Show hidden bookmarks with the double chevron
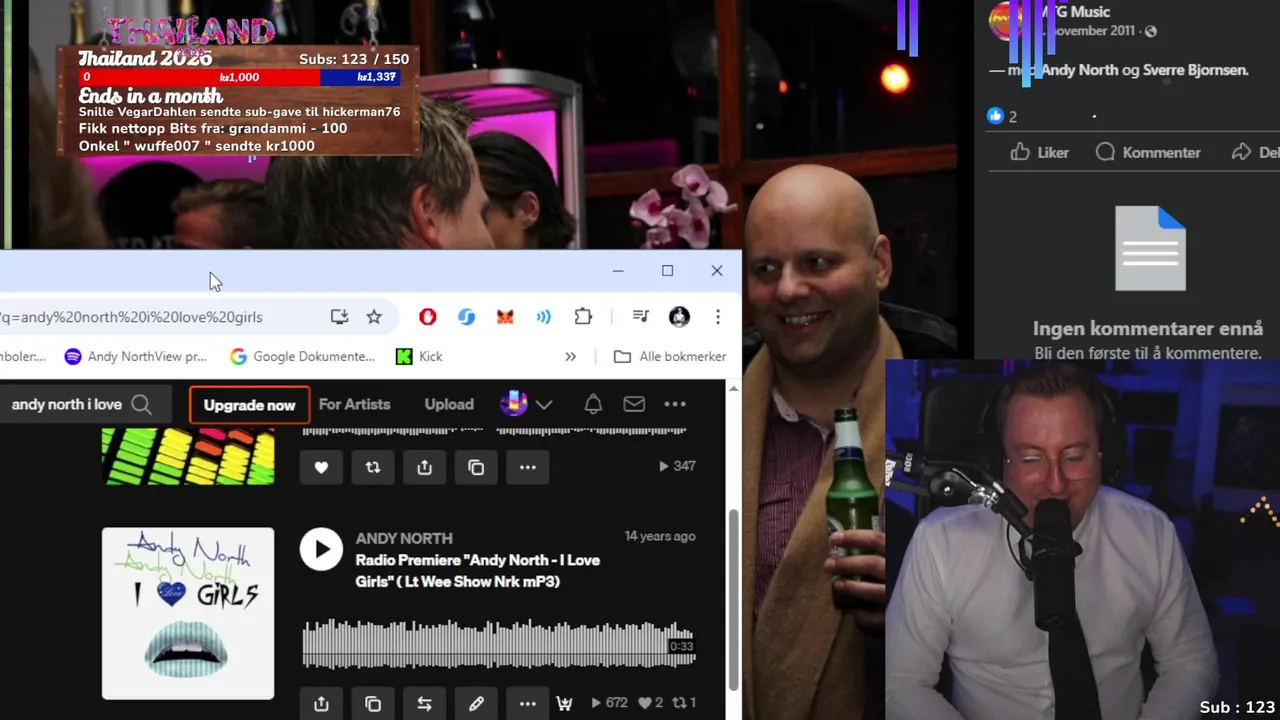Screen dimensions: 1280x720 point(570,356)
